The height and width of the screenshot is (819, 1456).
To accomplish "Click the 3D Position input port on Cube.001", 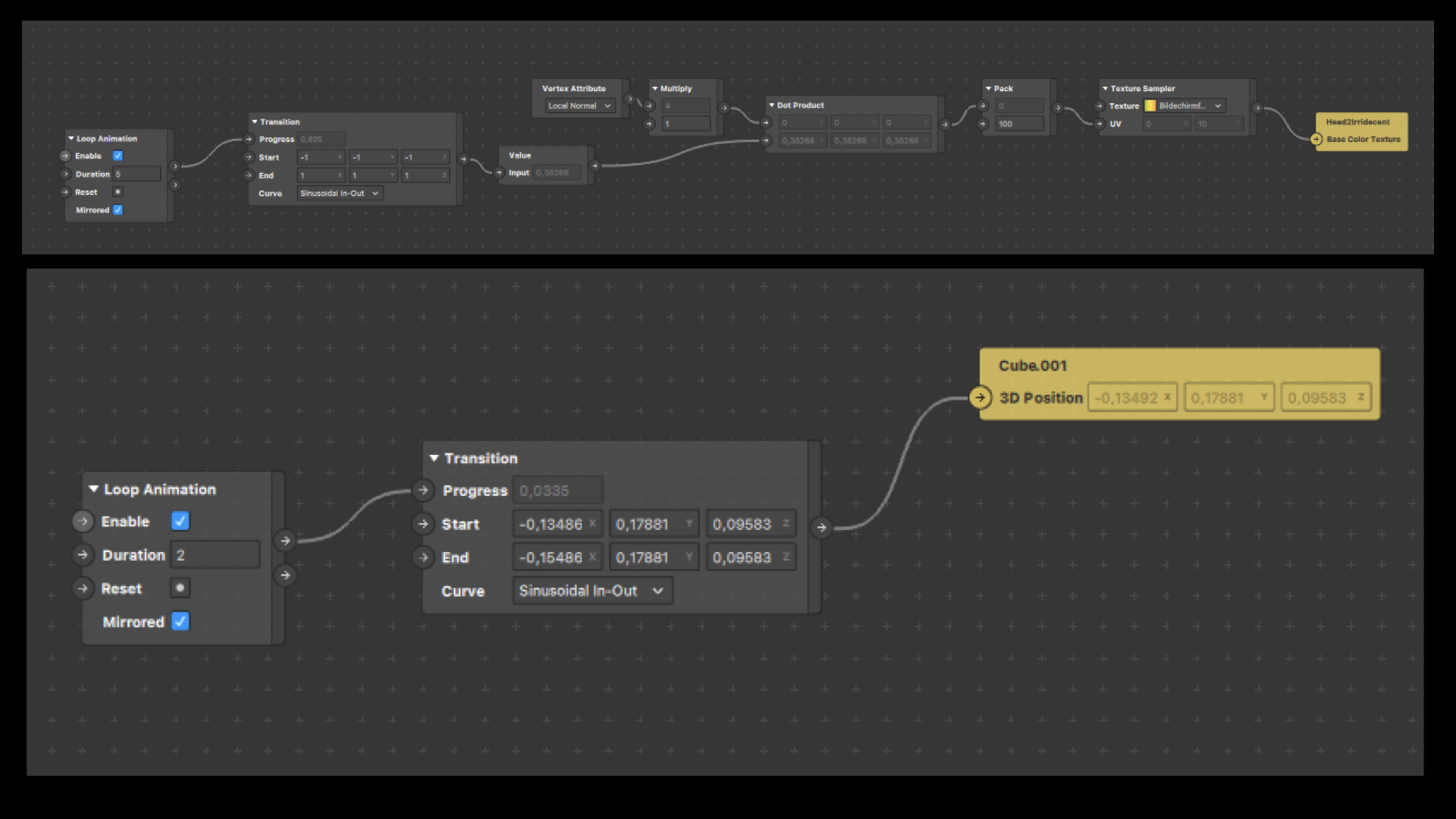I will coord(980,397).
